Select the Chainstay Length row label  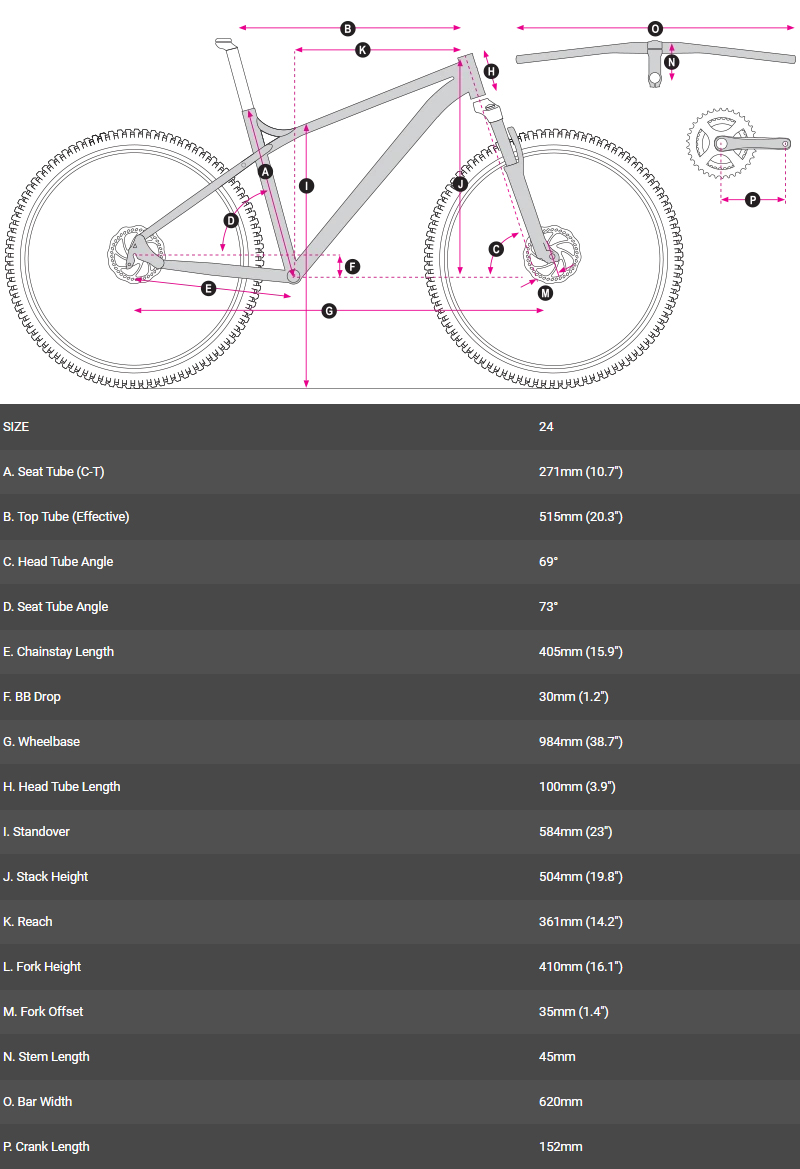pos(58,652)
